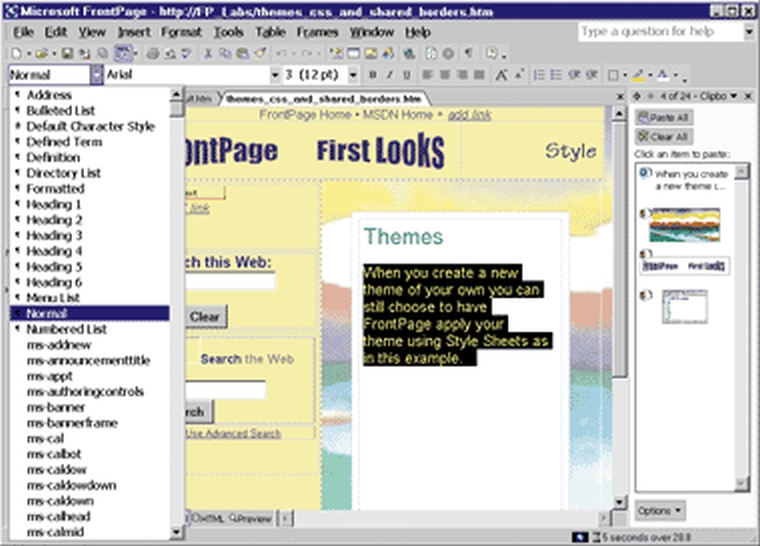Click the Format Painter brush icon

260,53
